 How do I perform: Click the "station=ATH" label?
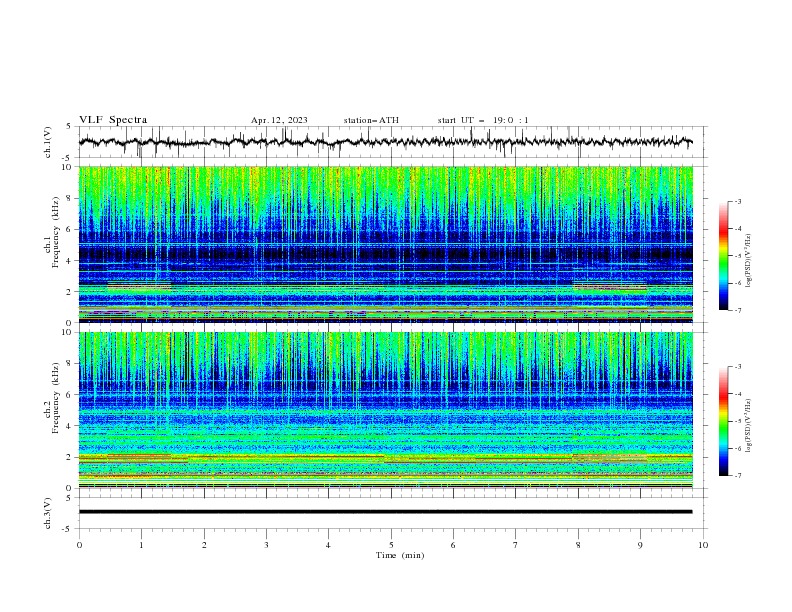coord(371,120)
